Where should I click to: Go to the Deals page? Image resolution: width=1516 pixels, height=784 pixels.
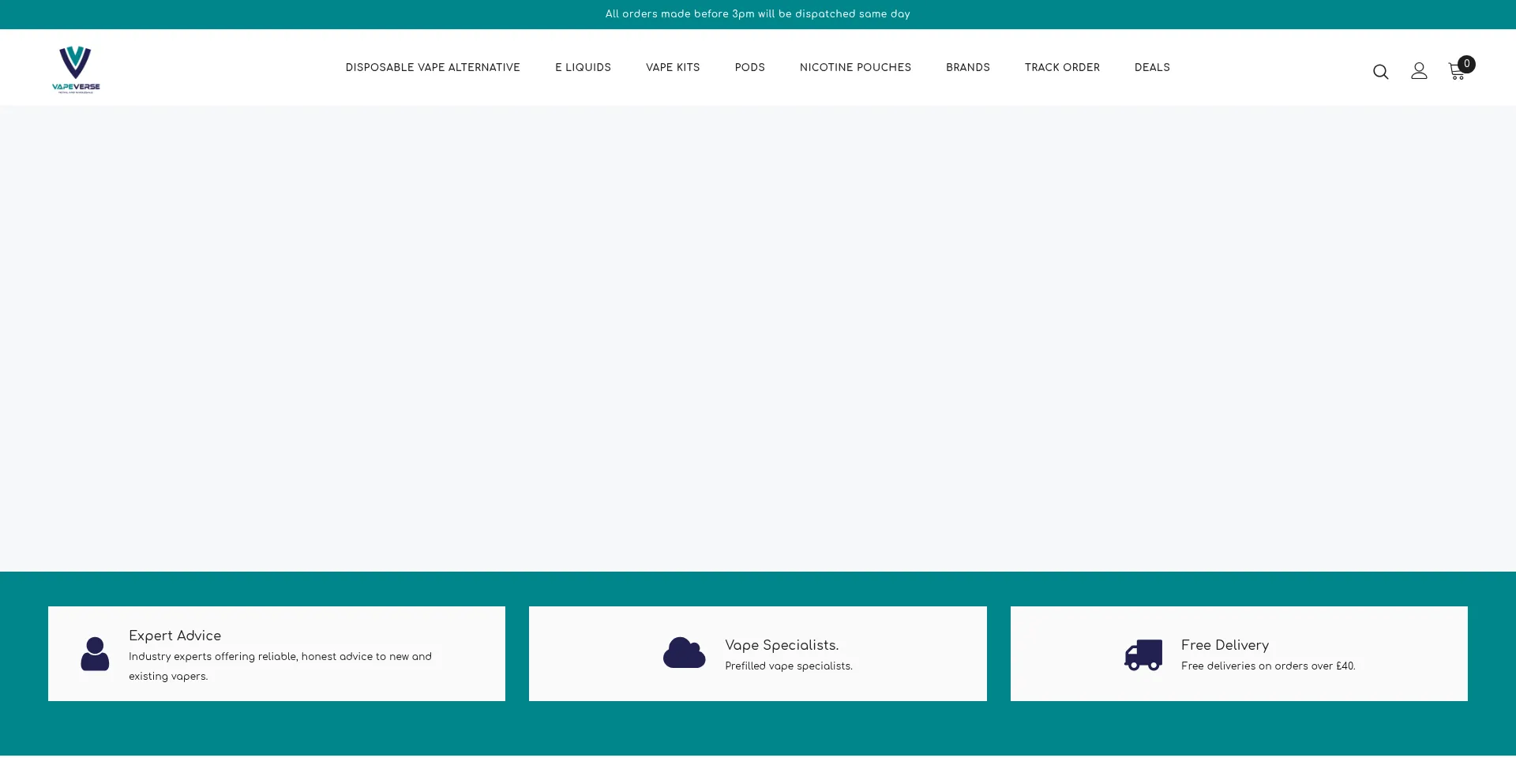(1152, 68)
